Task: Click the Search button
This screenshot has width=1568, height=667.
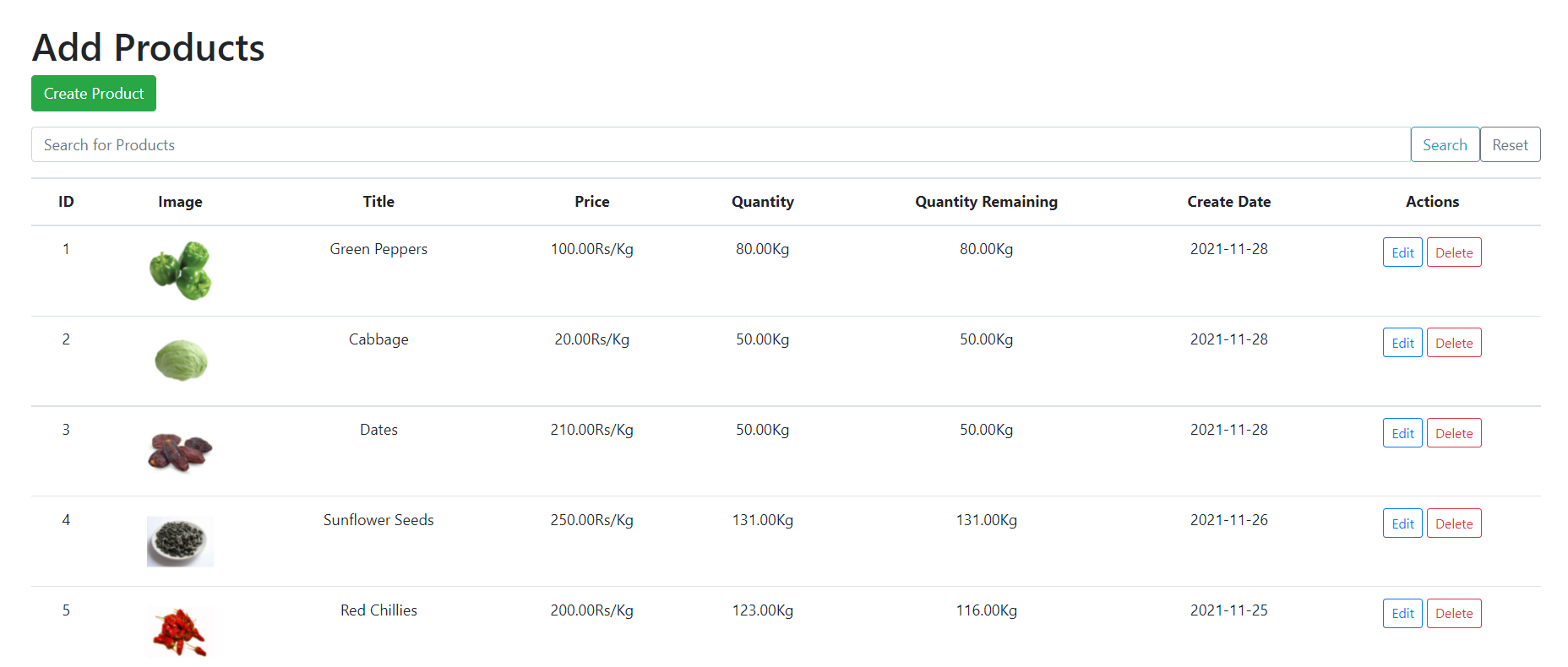Action: 1445,144
